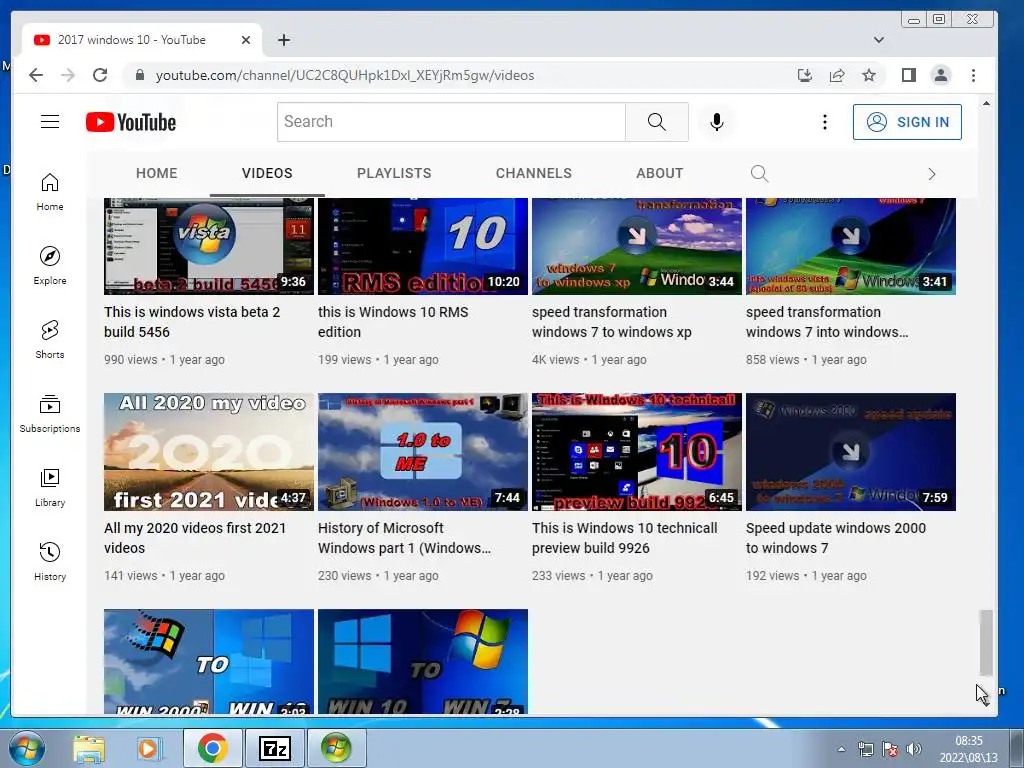The image size is (1024, 768).
Task: Select the VIDEOS channel tab
Action: pyautogui.click(x=267, y=173)
